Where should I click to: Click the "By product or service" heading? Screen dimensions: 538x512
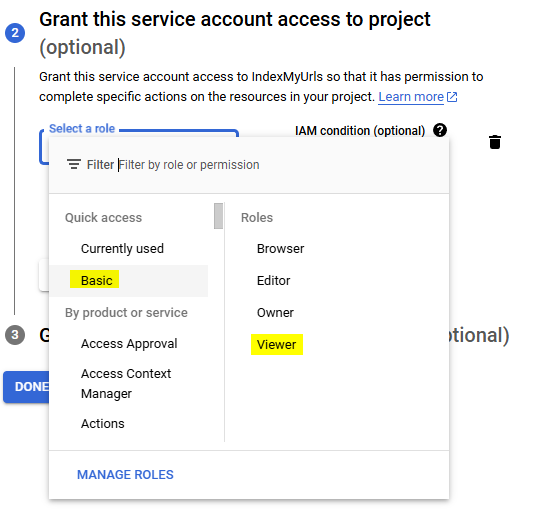(x=126, y=313)
